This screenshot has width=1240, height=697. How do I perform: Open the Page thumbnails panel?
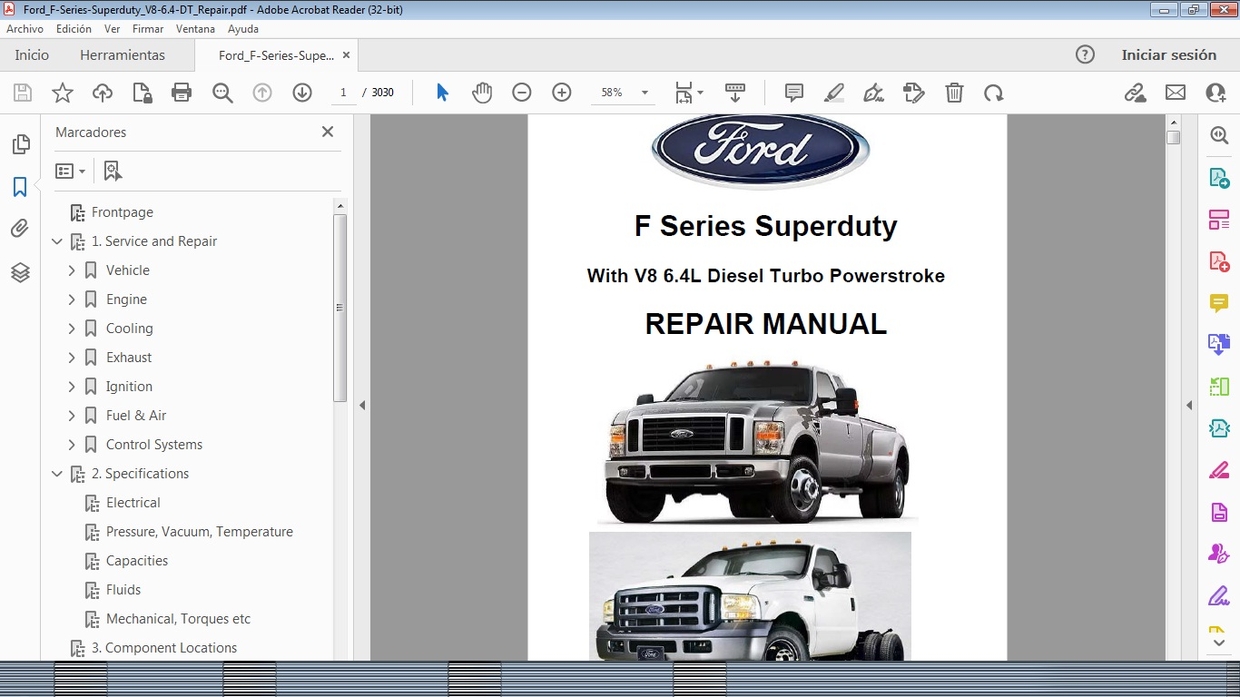pos(21,144)
